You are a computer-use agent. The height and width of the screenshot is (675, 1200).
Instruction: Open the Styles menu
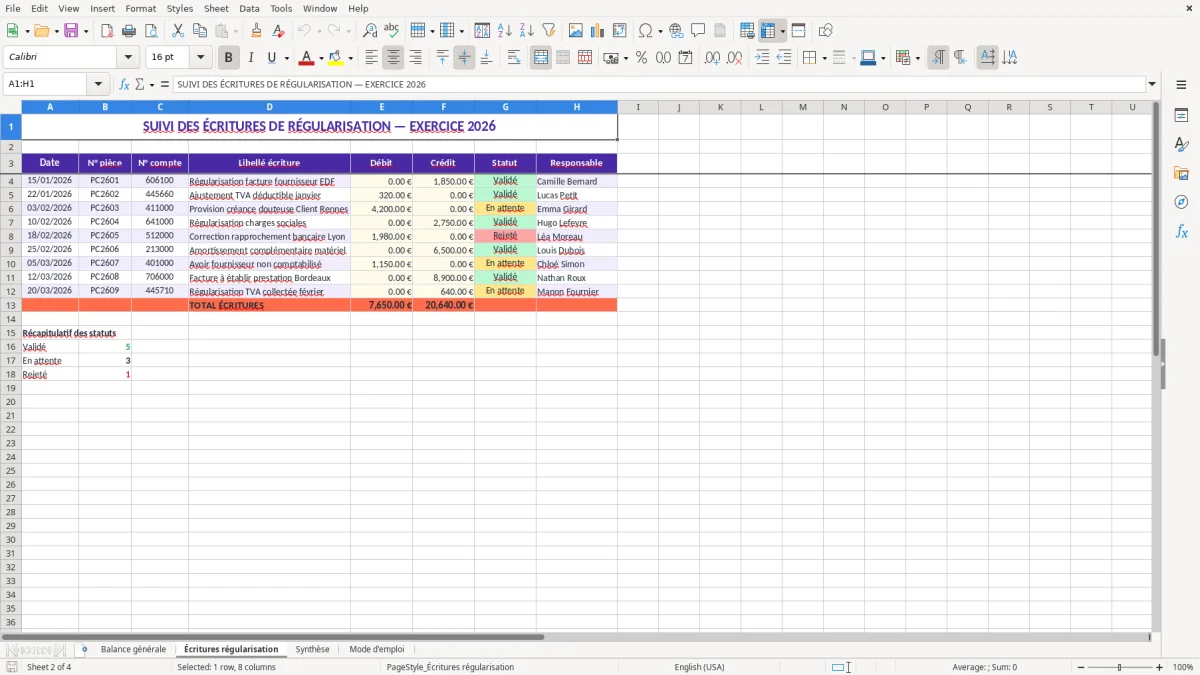coord(180,8)
